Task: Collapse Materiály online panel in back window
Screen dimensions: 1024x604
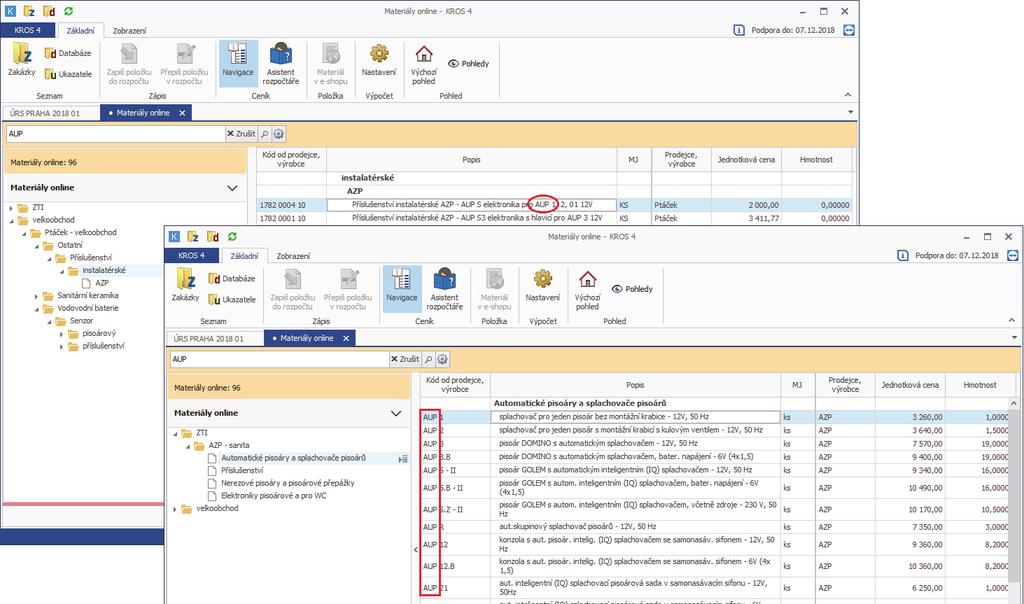Action: pos(232,188)
